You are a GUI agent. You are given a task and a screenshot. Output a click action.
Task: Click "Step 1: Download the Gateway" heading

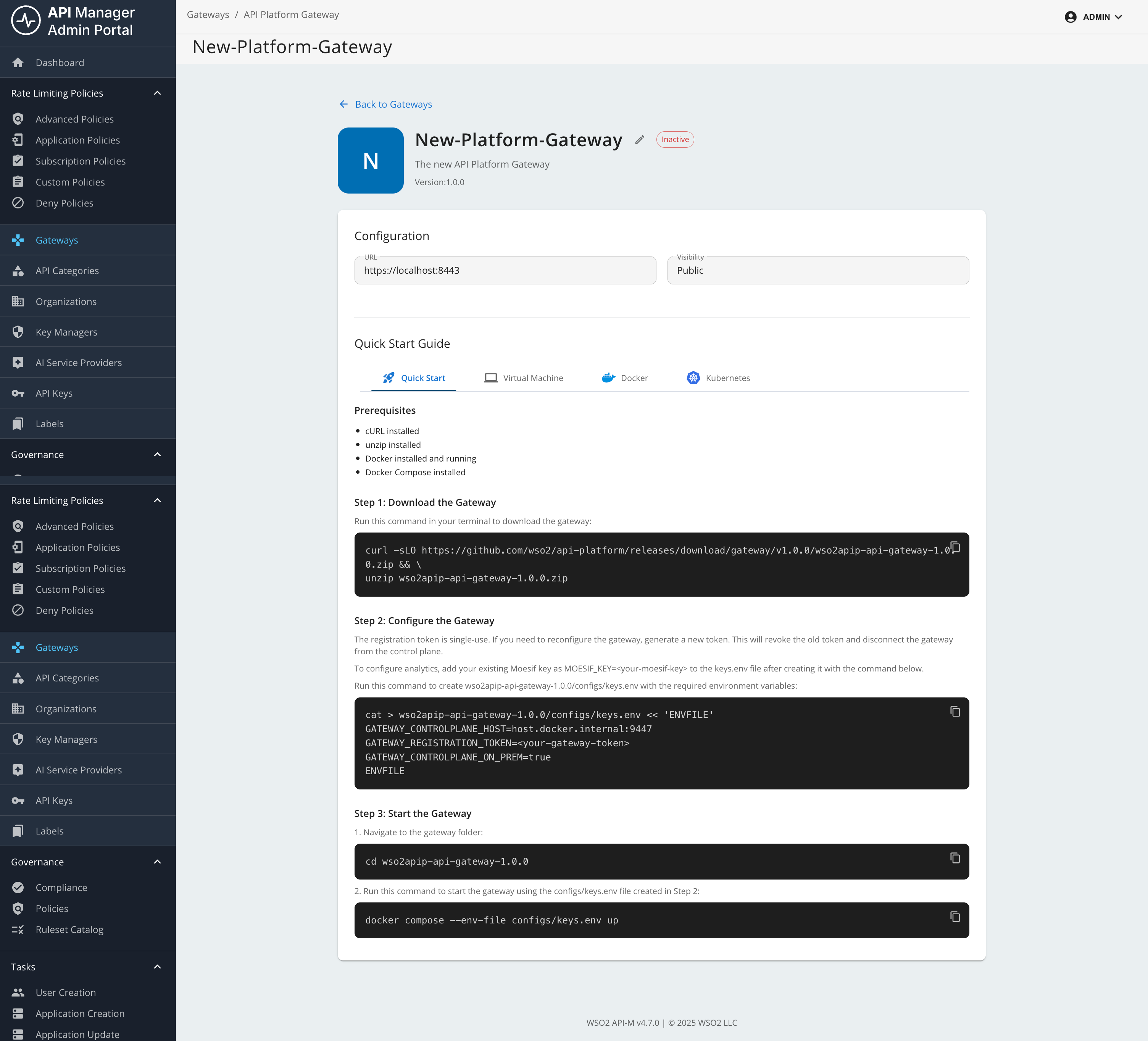[425, 502]
